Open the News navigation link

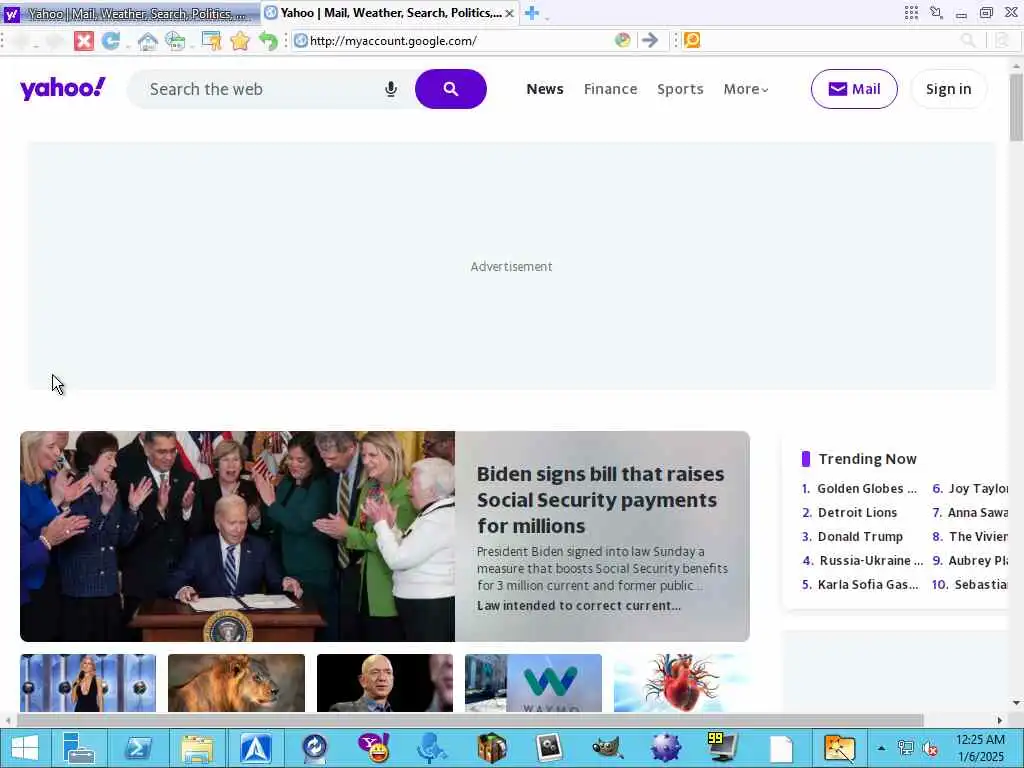pos(545,89)
